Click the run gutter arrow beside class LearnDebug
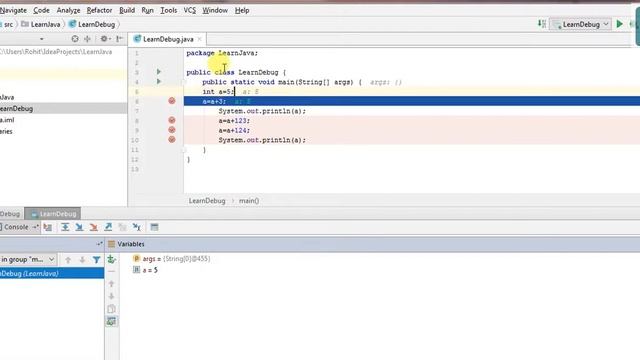Image resolution: width=640 pixels, height=360 pixels. click(159, 72)
